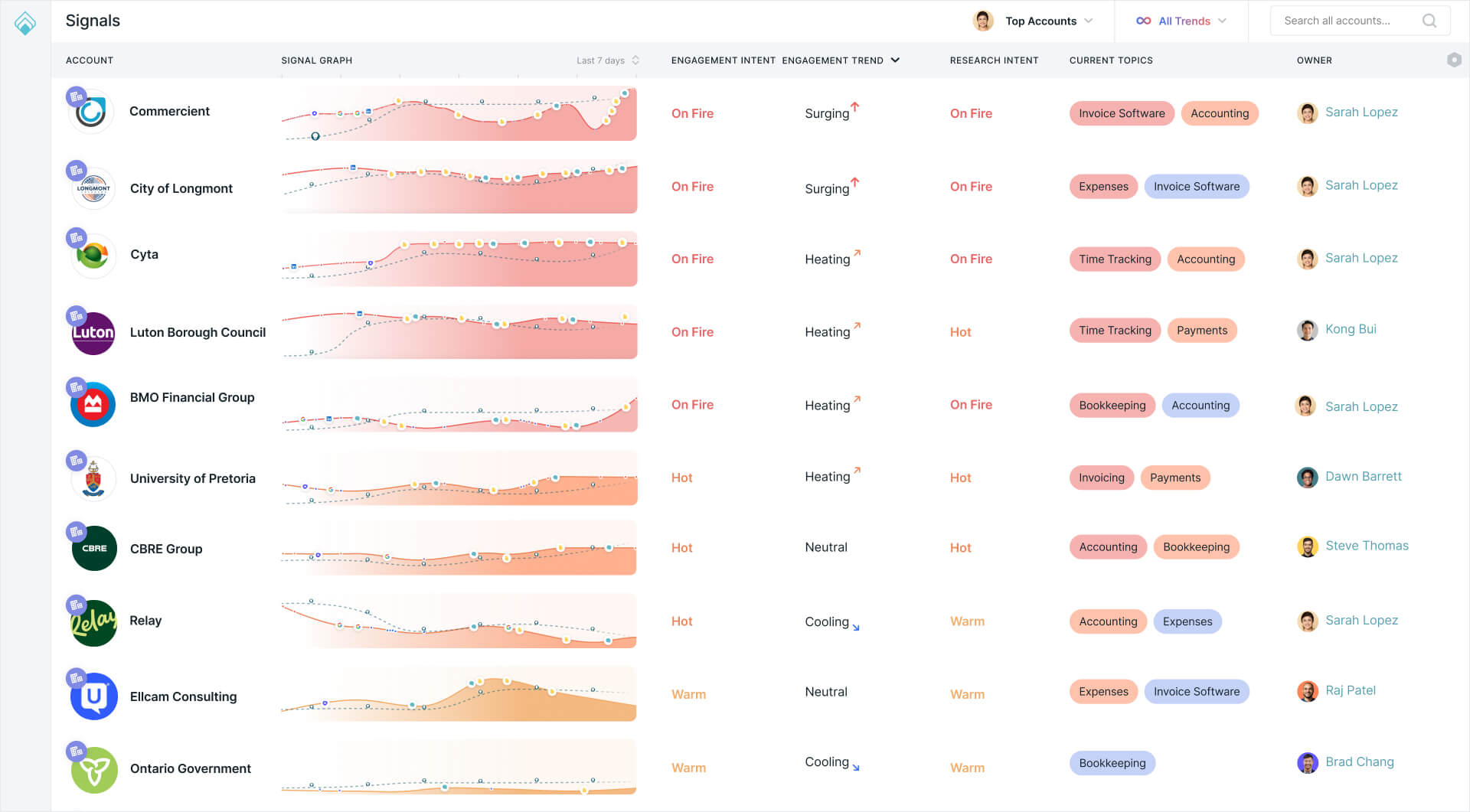This screenshot has width=1470, height=812.
Task: Open the column settings hexagon icon
Action: [x=1454, y=60]
